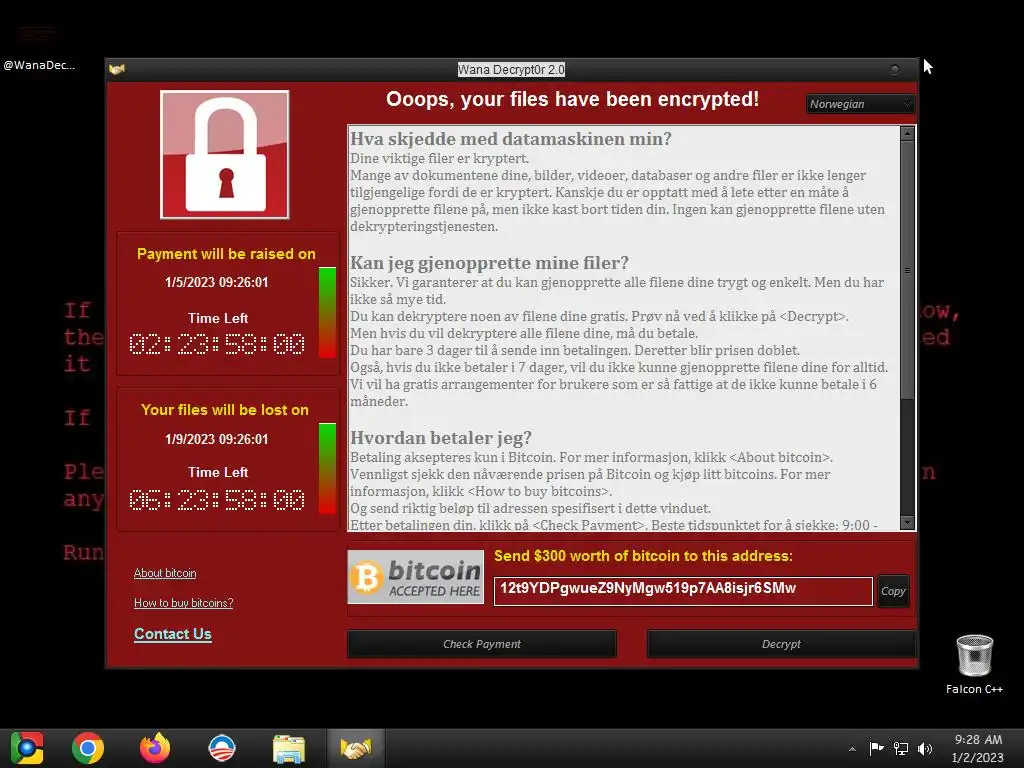Click the files lost progress bar
Viewport: 1024px width, 768px height.
coord(327,468)
